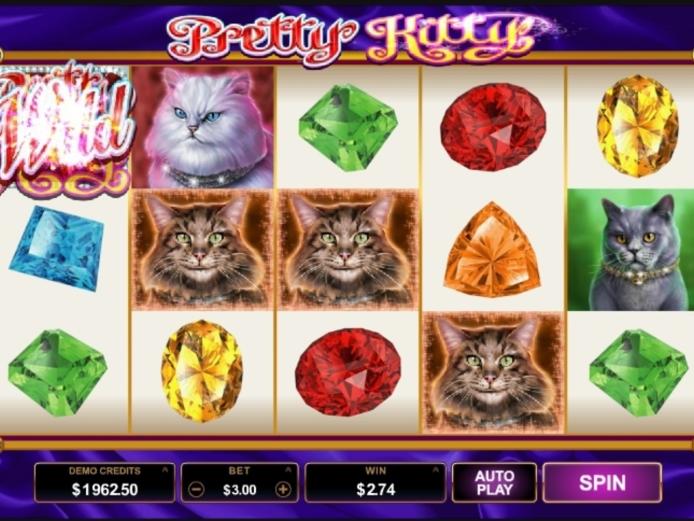Image resolution: width=694 pixels, height=521 pixels.
Task: Expand the Win panel arrow
Action: [x=436, y=469]
